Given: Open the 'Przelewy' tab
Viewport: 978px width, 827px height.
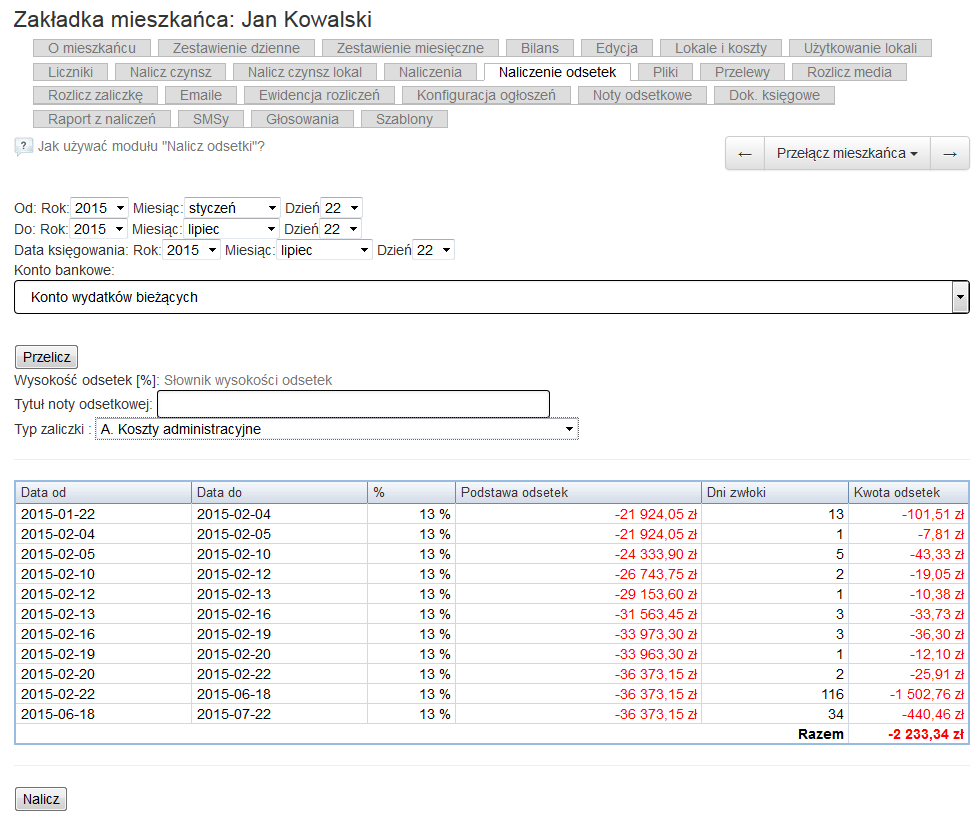Looking at the screenshot, I should [742, 72].
